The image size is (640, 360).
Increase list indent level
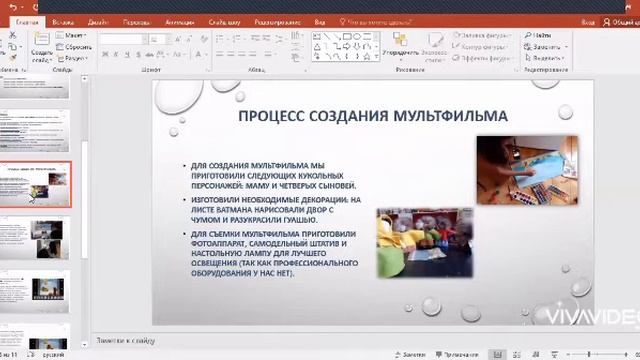pyautogui.click(x=267, y=39)
